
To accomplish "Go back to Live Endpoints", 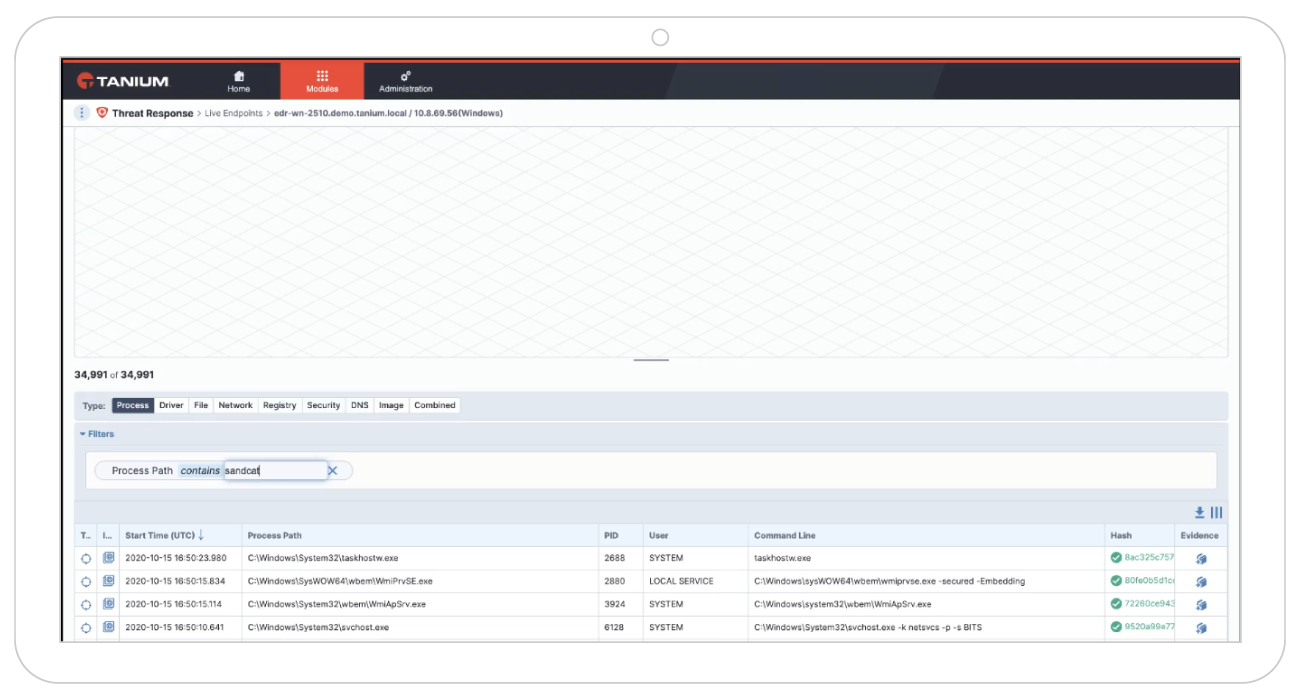I will pos(233,114).
